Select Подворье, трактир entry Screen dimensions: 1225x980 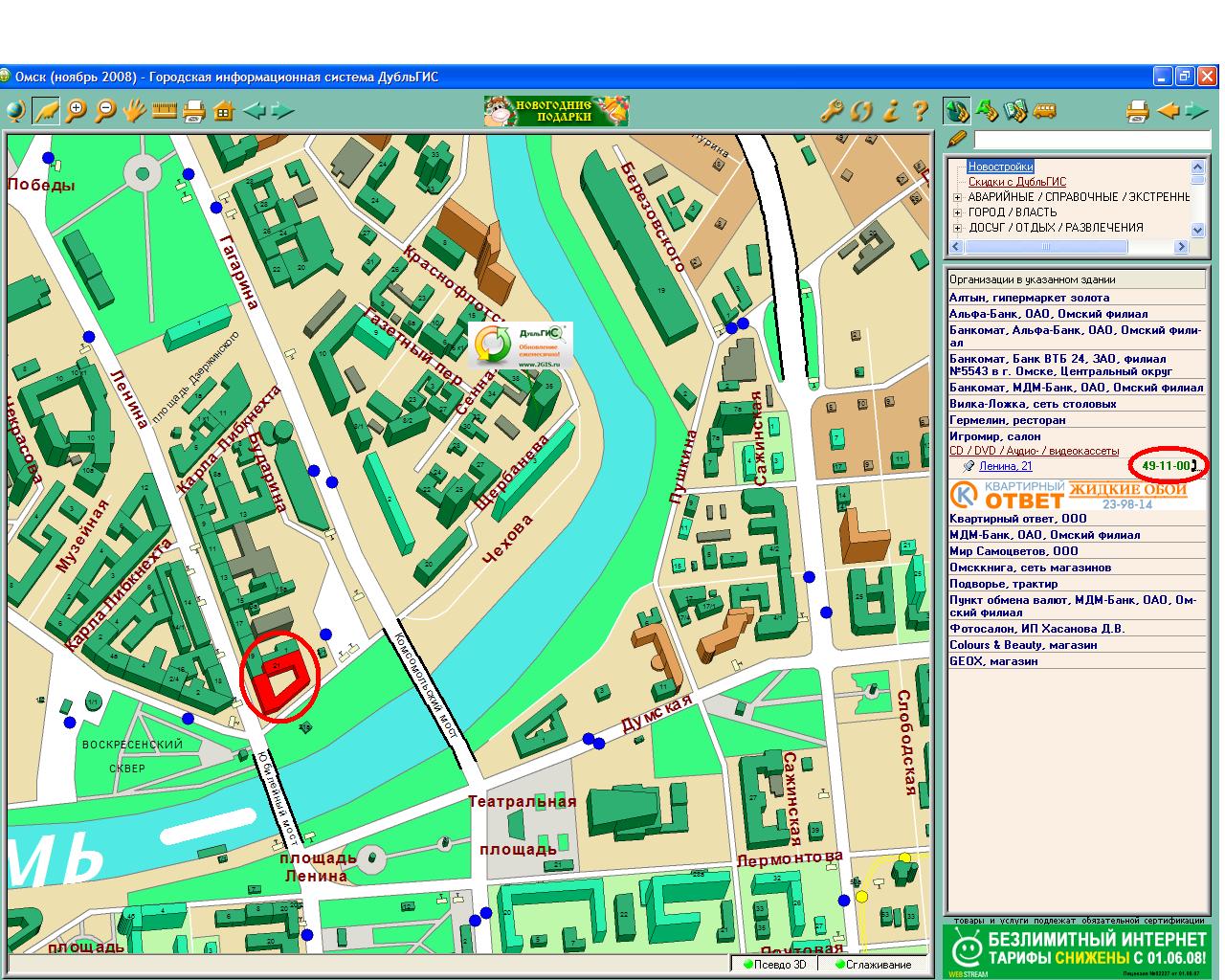pyautogui.click(x=1077, y=584)
